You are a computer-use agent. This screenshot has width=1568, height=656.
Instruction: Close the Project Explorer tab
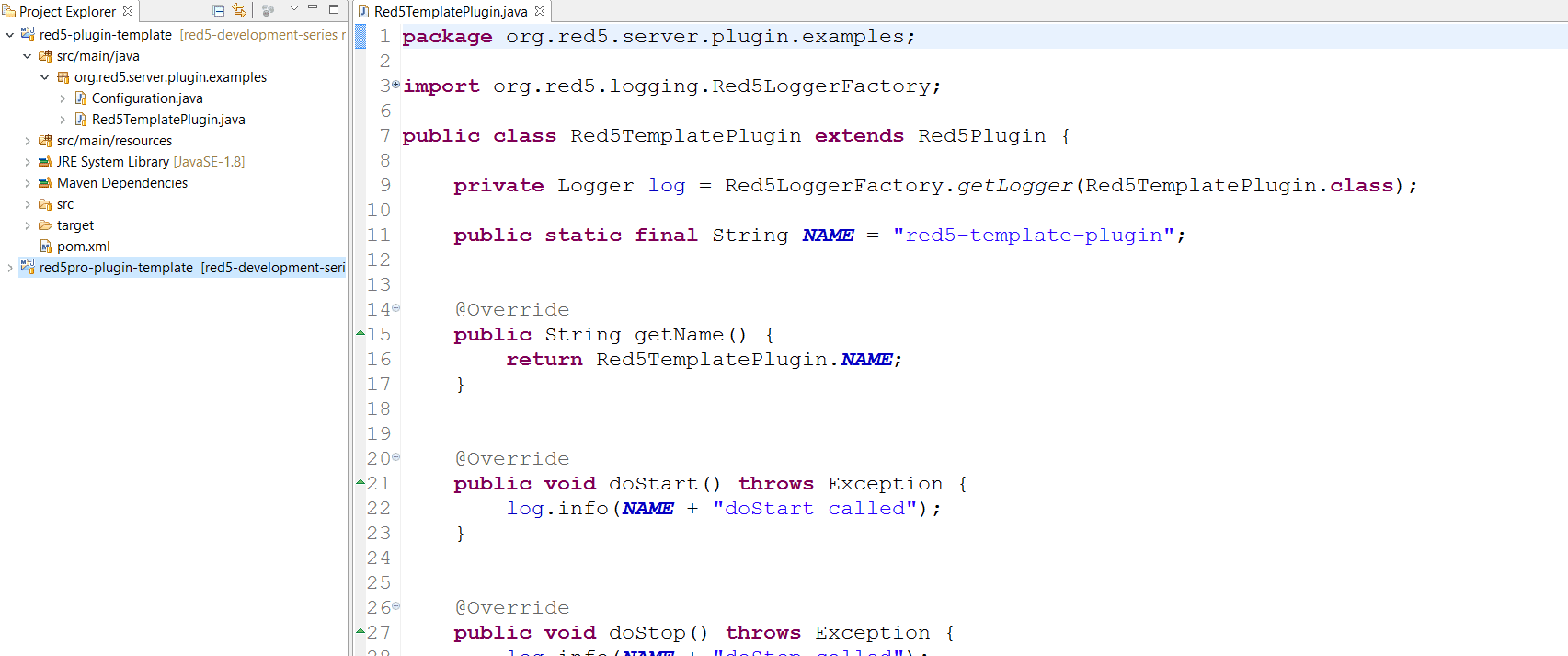pyautogui.click(x=128, y=11)
